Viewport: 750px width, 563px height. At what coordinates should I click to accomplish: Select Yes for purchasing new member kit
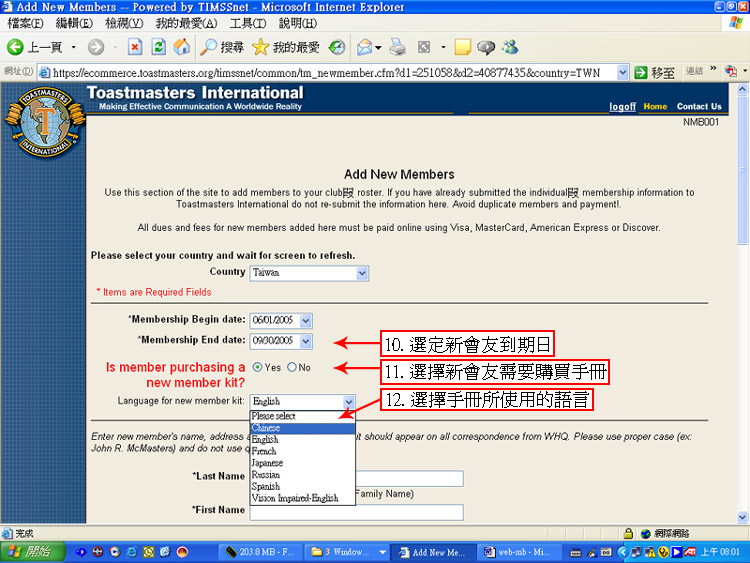pos(258,367)
